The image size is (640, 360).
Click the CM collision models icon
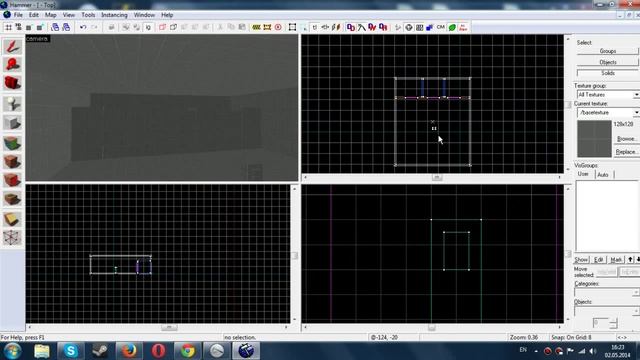tap(441, 27)
